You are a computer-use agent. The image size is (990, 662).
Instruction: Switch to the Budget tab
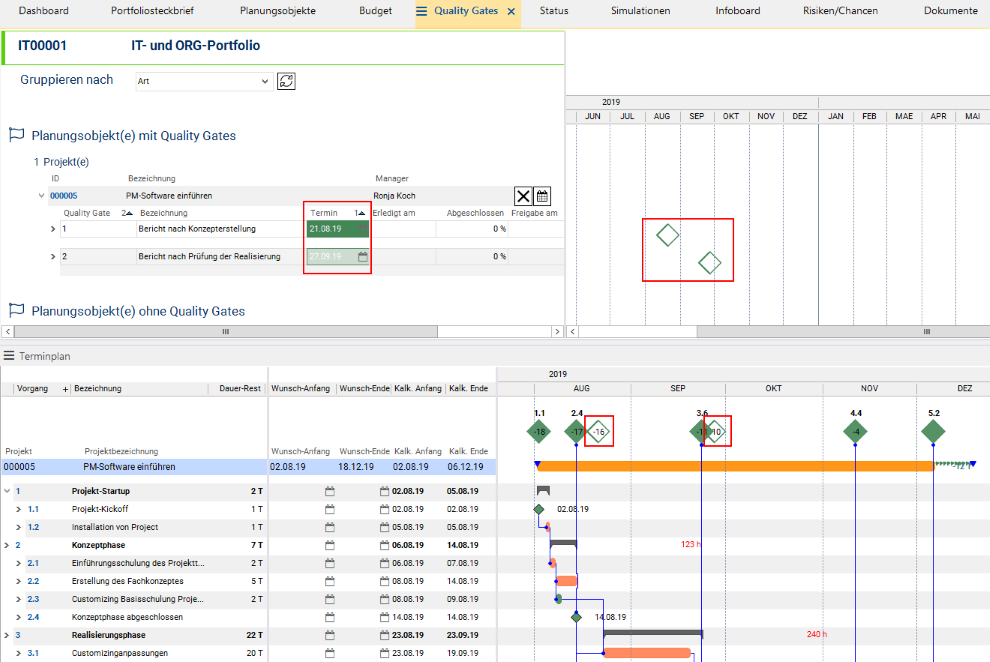point(375,11)
